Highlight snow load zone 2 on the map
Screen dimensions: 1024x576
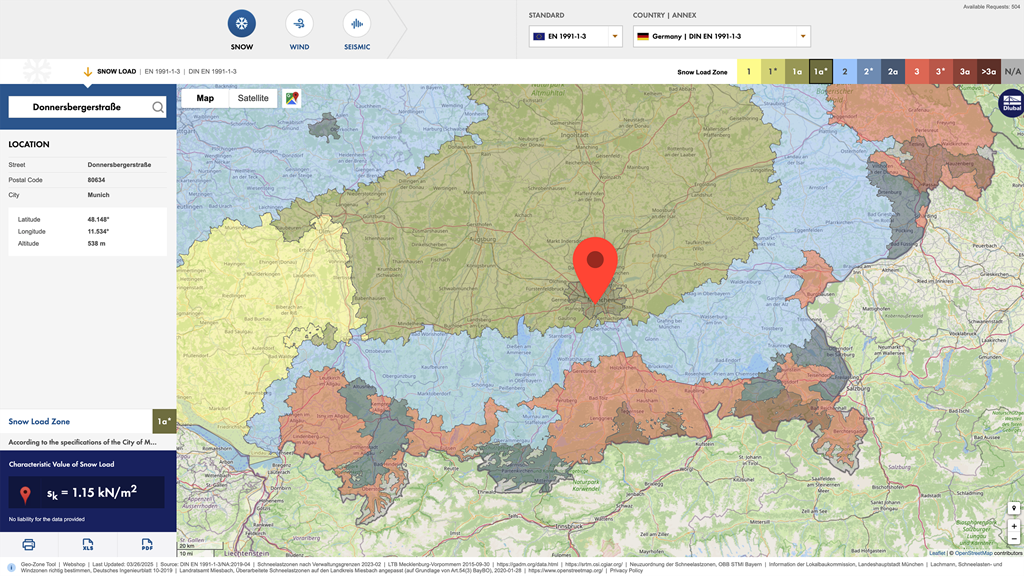[845, 71]
